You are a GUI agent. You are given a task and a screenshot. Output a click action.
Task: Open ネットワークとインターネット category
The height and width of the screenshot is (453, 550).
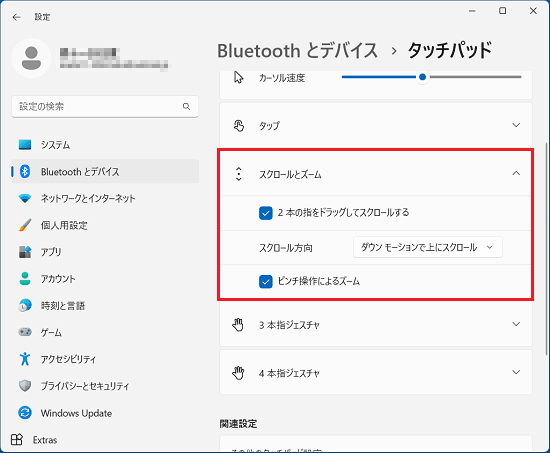pos(105,198)
